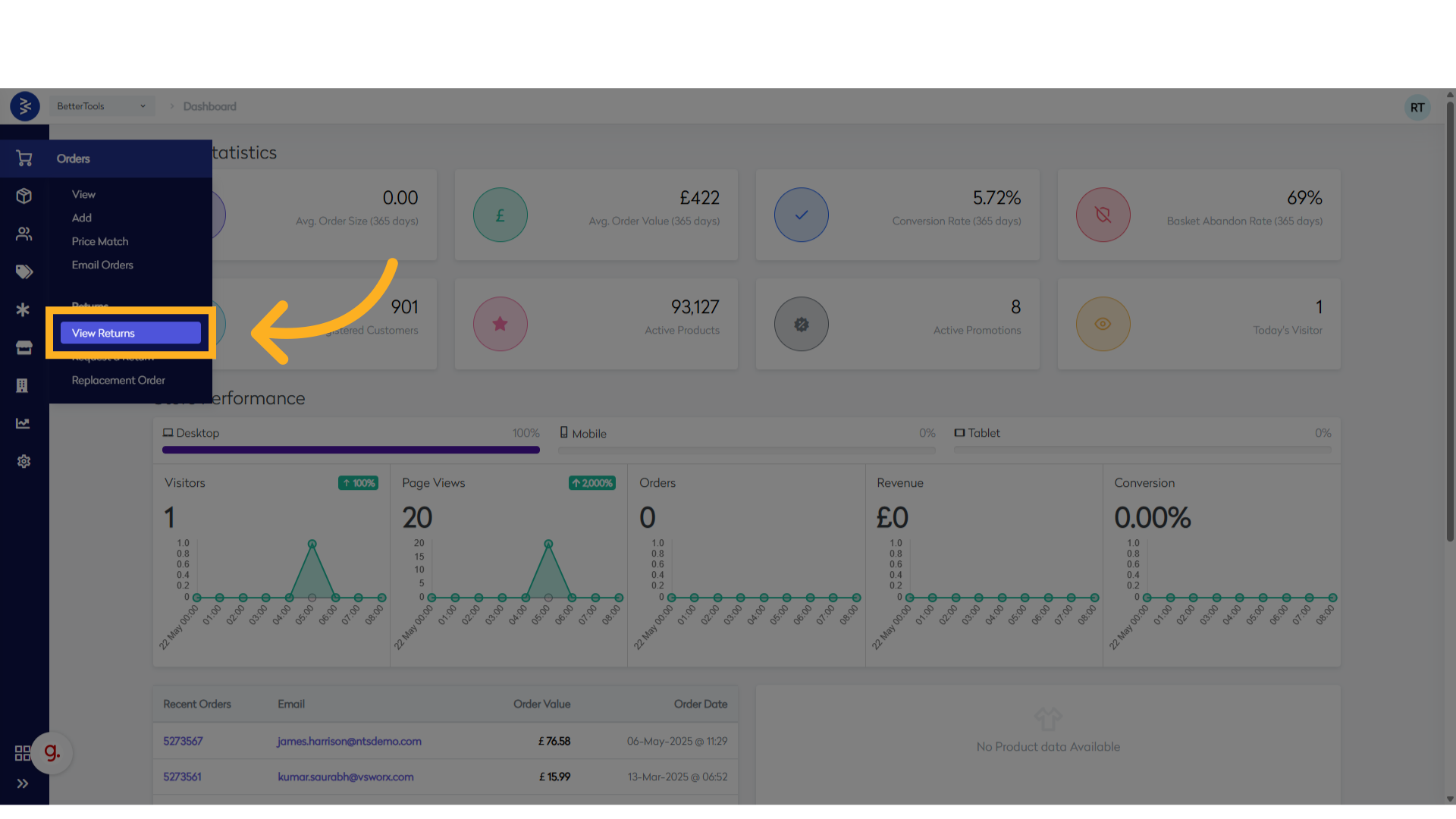Expand the sidebar with double chevron
The image size is (1456, 819).
click(23, 783)
